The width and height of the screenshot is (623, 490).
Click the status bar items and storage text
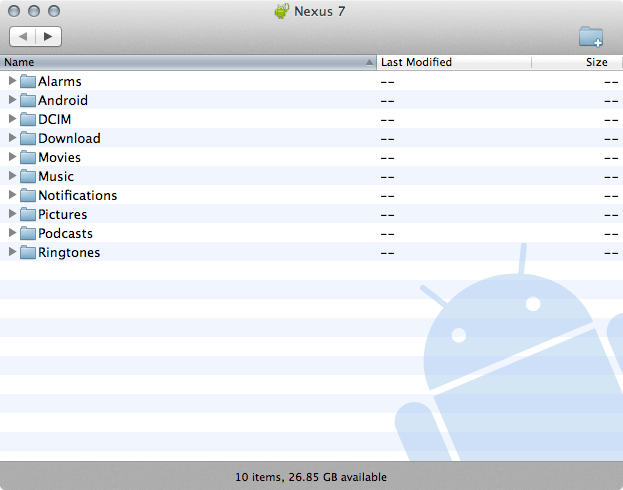click(x=311, y=477)
